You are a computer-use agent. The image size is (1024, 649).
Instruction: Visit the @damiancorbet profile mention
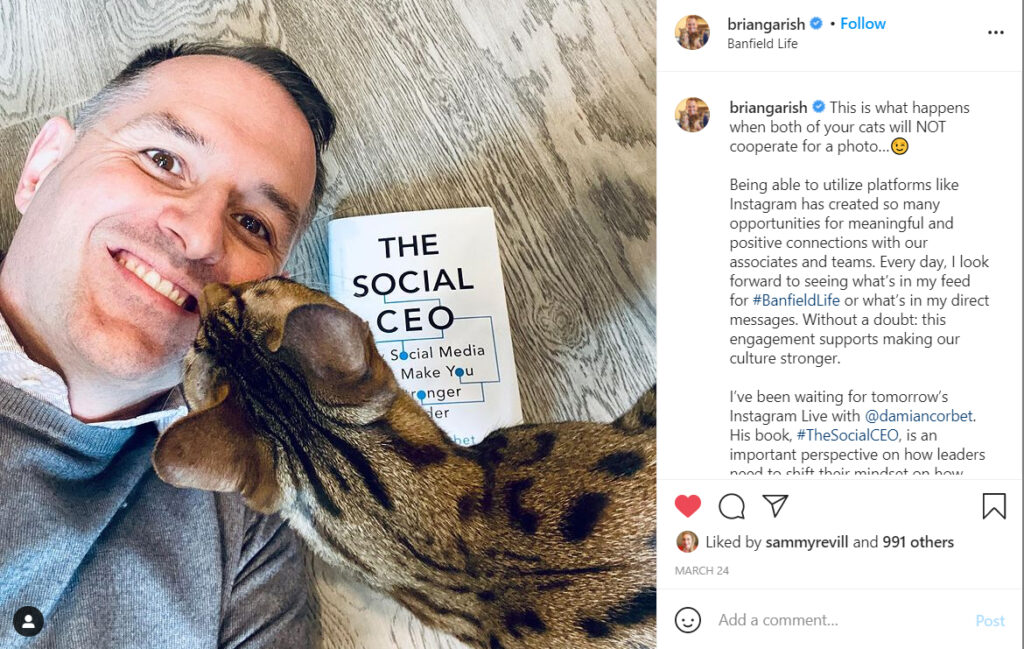pos(918,416)
